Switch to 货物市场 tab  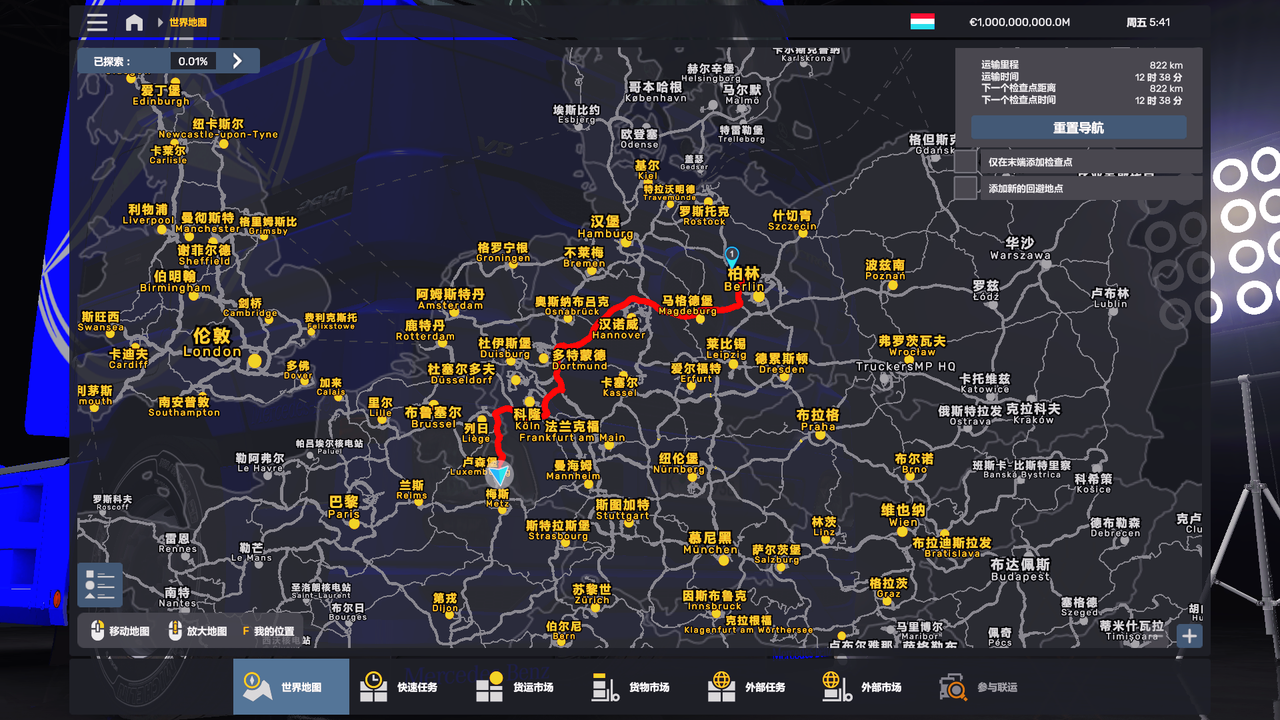click(x=639, y=687)
